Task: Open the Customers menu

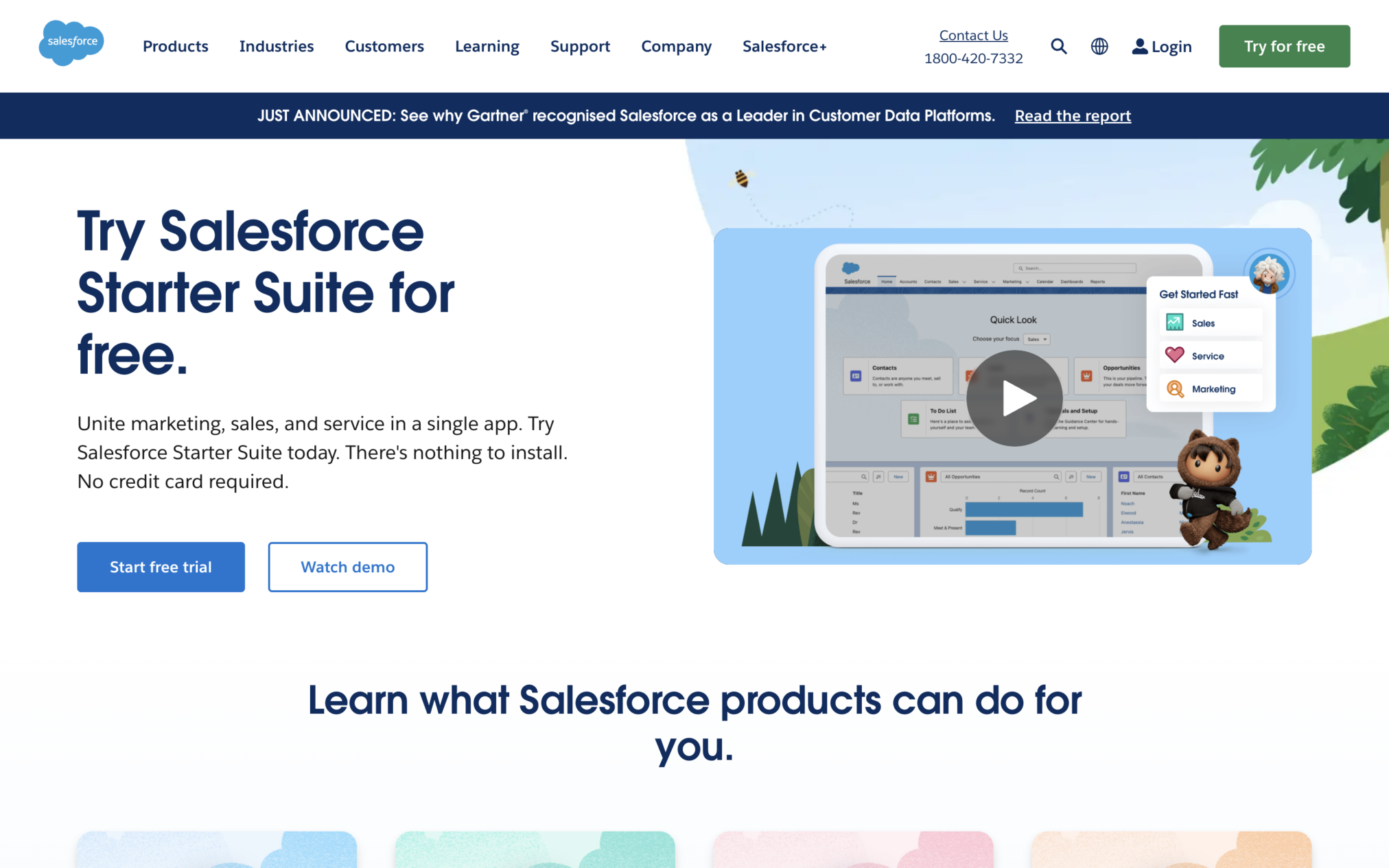Action: pyautogui.click(x=384, y=46)
